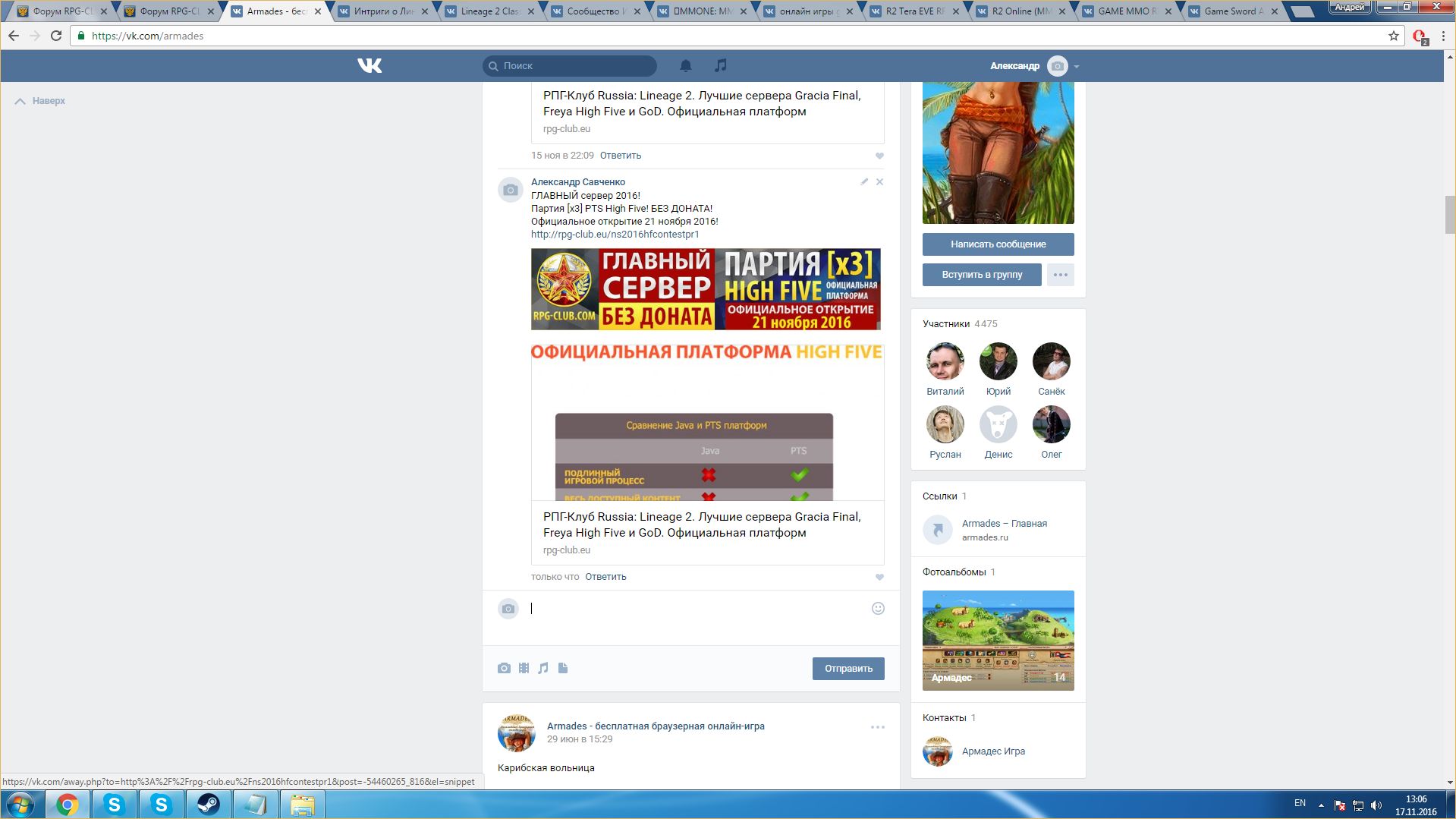This screenshot has width=1456, height=819.
Task: Click the search field Поиск
Action: pos(570,66)
